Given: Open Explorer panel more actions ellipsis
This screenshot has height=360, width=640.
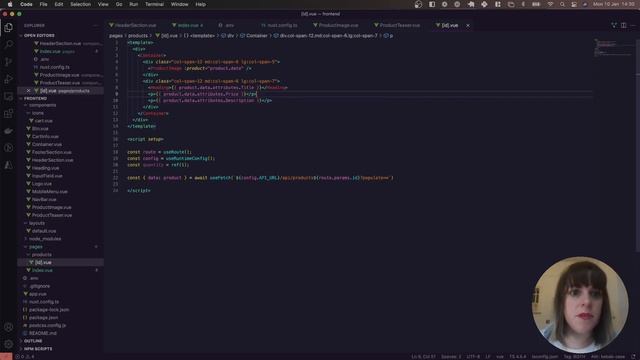Looking at the screenshot, I should tap(96, 25).
